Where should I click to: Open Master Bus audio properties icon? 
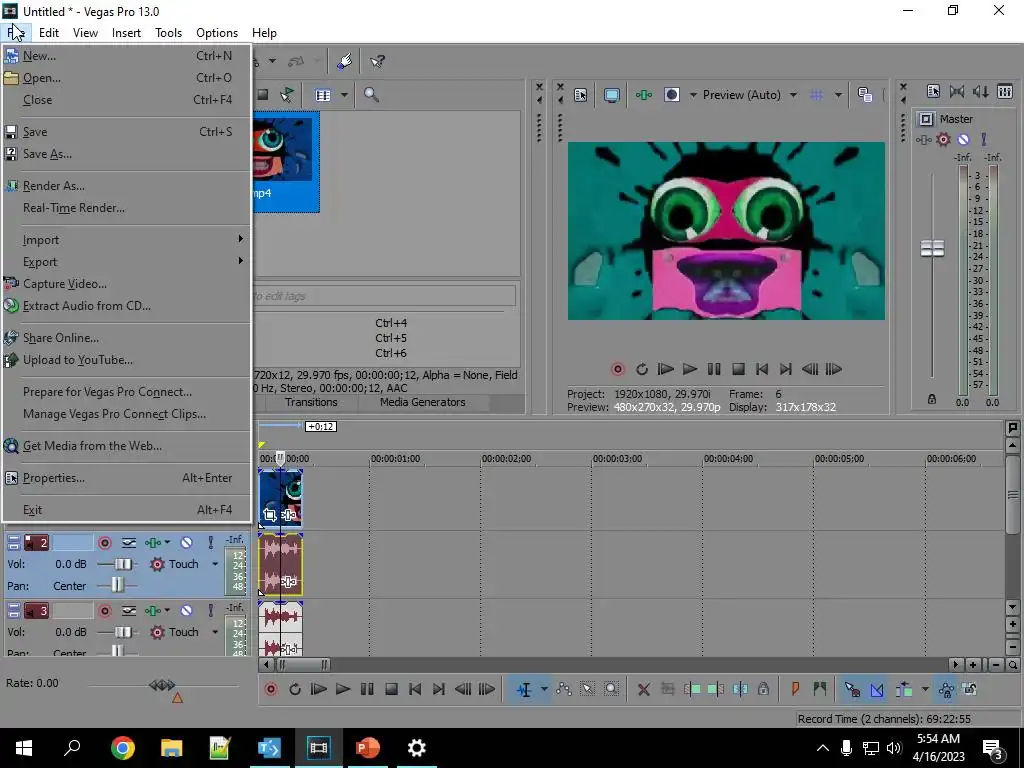pos(933,91)
